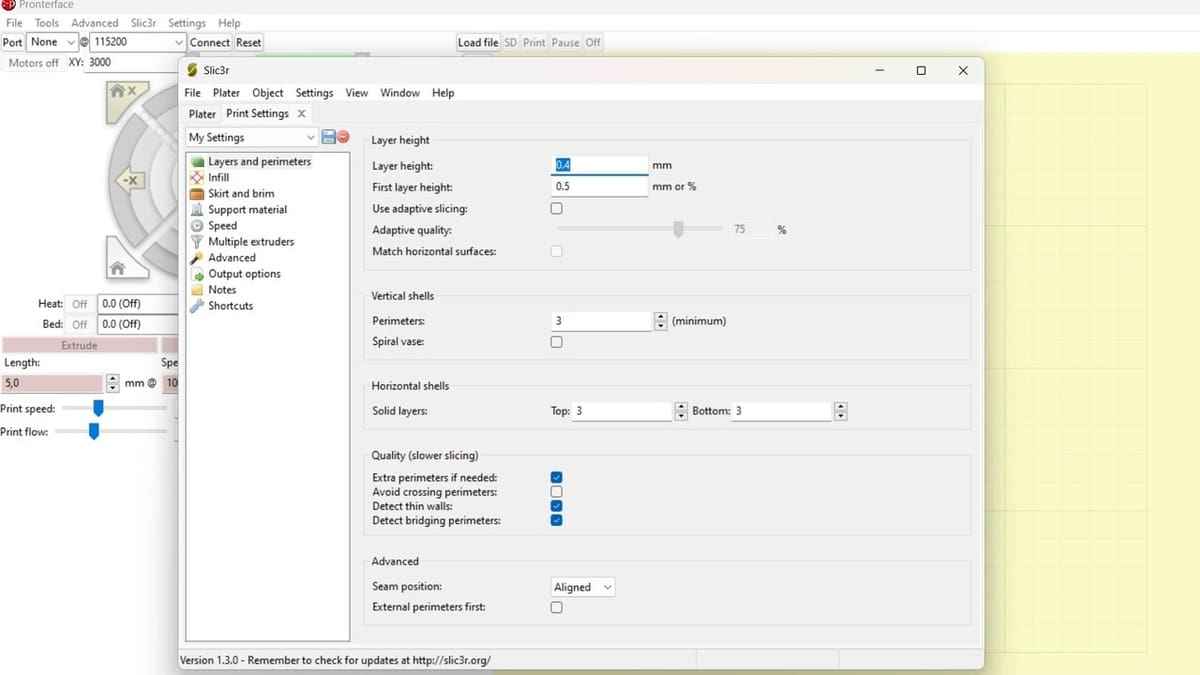
Task: Open the Port dropdown in Pronterface
Action: (52, 42)
